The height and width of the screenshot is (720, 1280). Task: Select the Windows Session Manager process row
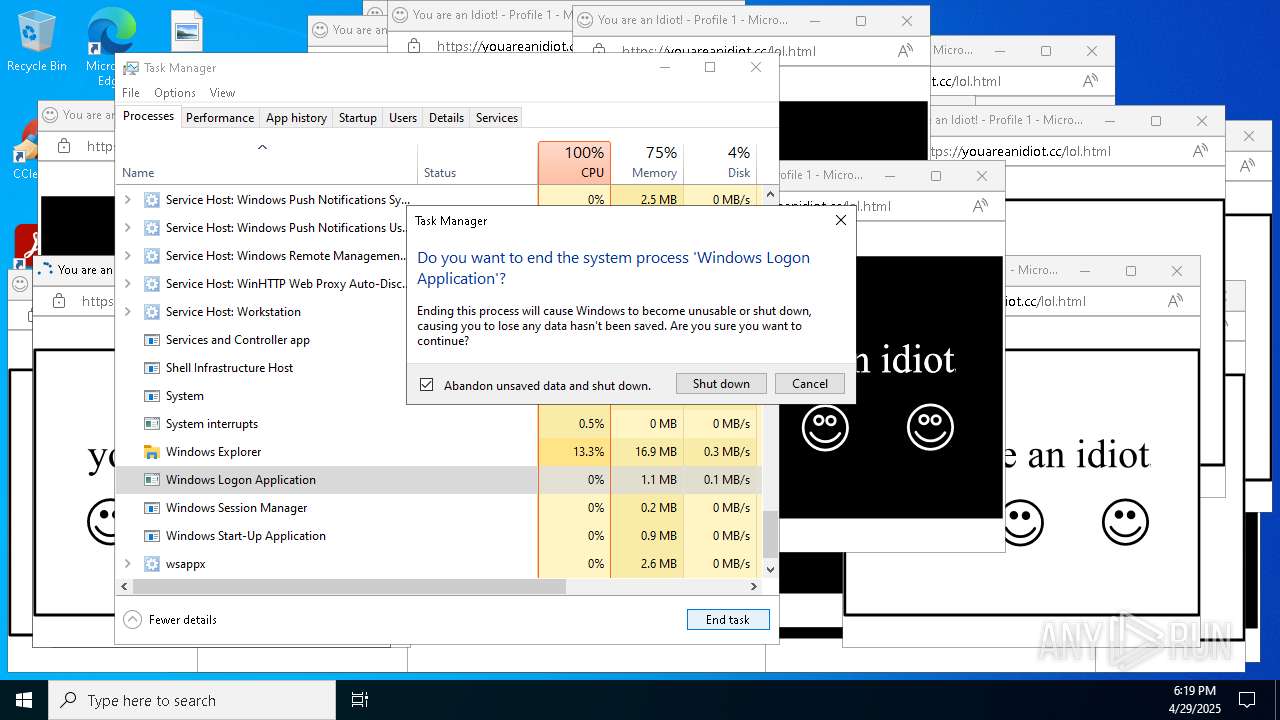click(439, 508)
